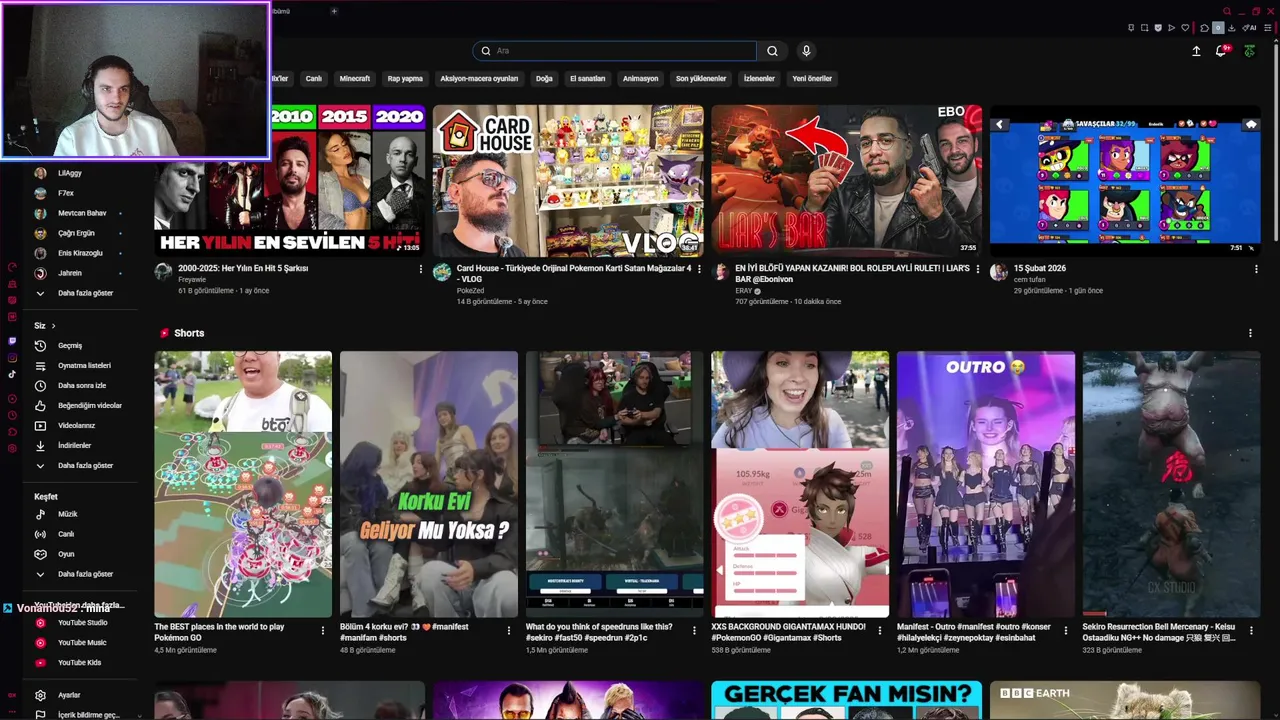Viewport: 1280px width, 720px height.
Task: Open Mevtcan Bahav subscription channel
Action: point(80,213)
